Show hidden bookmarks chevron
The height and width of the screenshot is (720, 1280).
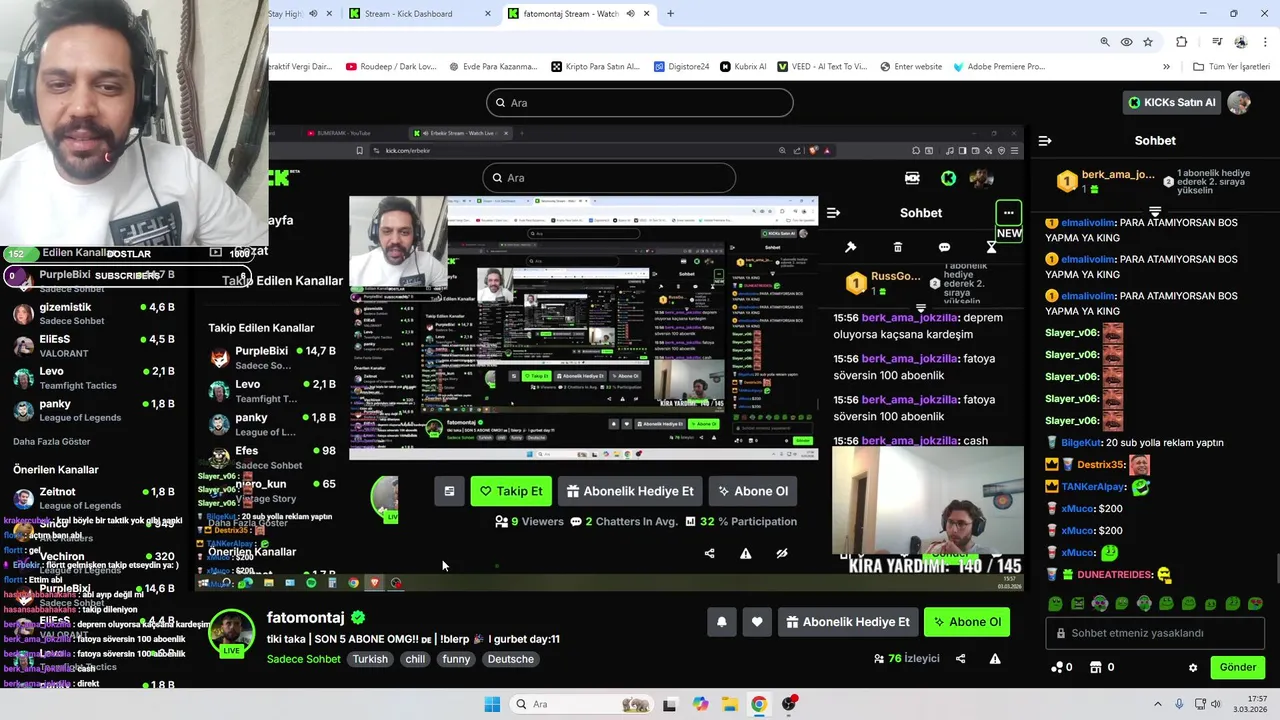[x=1166, y=67]
